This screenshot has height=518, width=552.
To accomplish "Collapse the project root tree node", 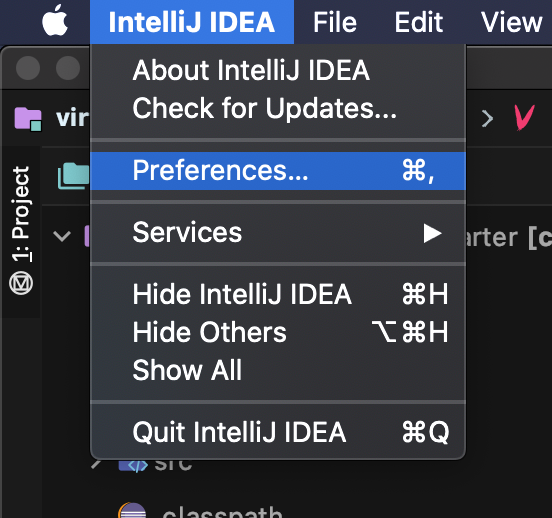I will 62,236.
